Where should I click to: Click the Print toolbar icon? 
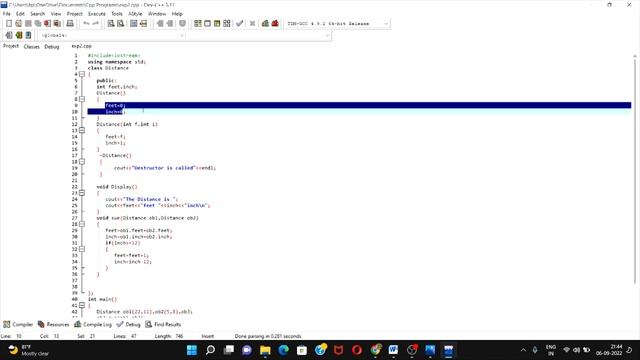click(70, 24)
